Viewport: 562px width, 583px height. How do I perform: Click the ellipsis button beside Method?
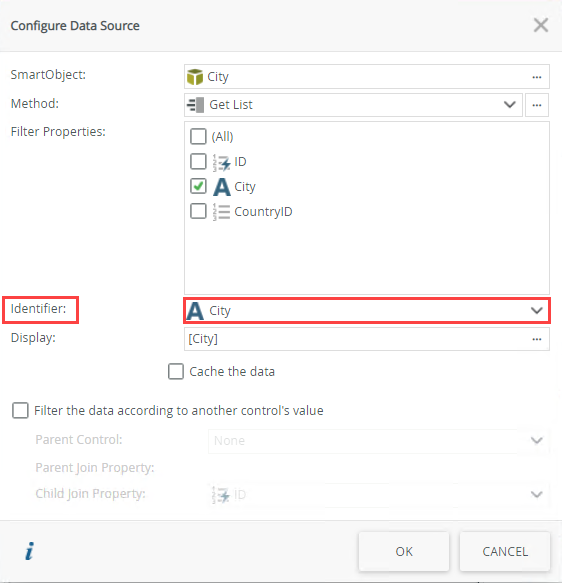pos(537,105)
